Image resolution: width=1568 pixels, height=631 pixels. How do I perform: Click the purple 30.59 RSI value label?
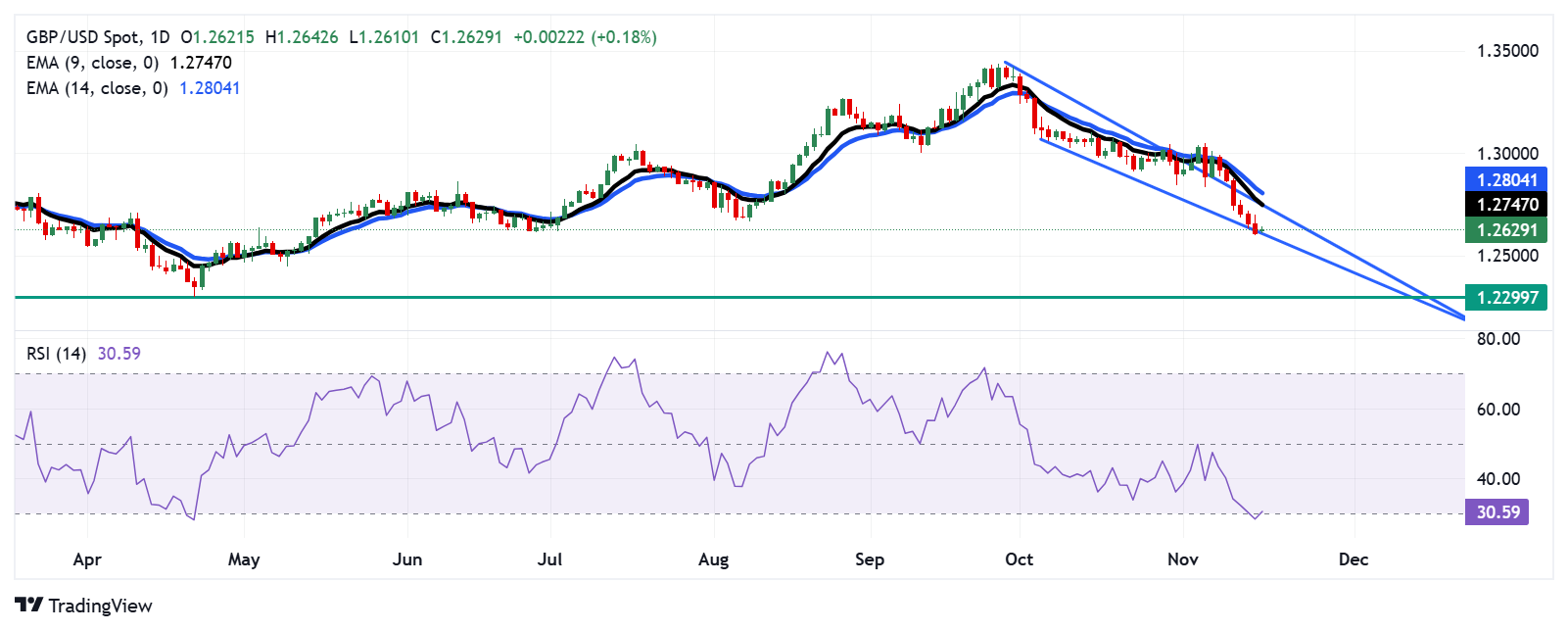[x=1497, y=511]
